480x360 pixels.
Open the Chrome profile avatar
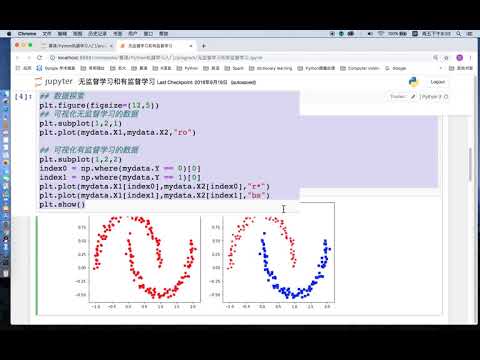pos(460,58)
